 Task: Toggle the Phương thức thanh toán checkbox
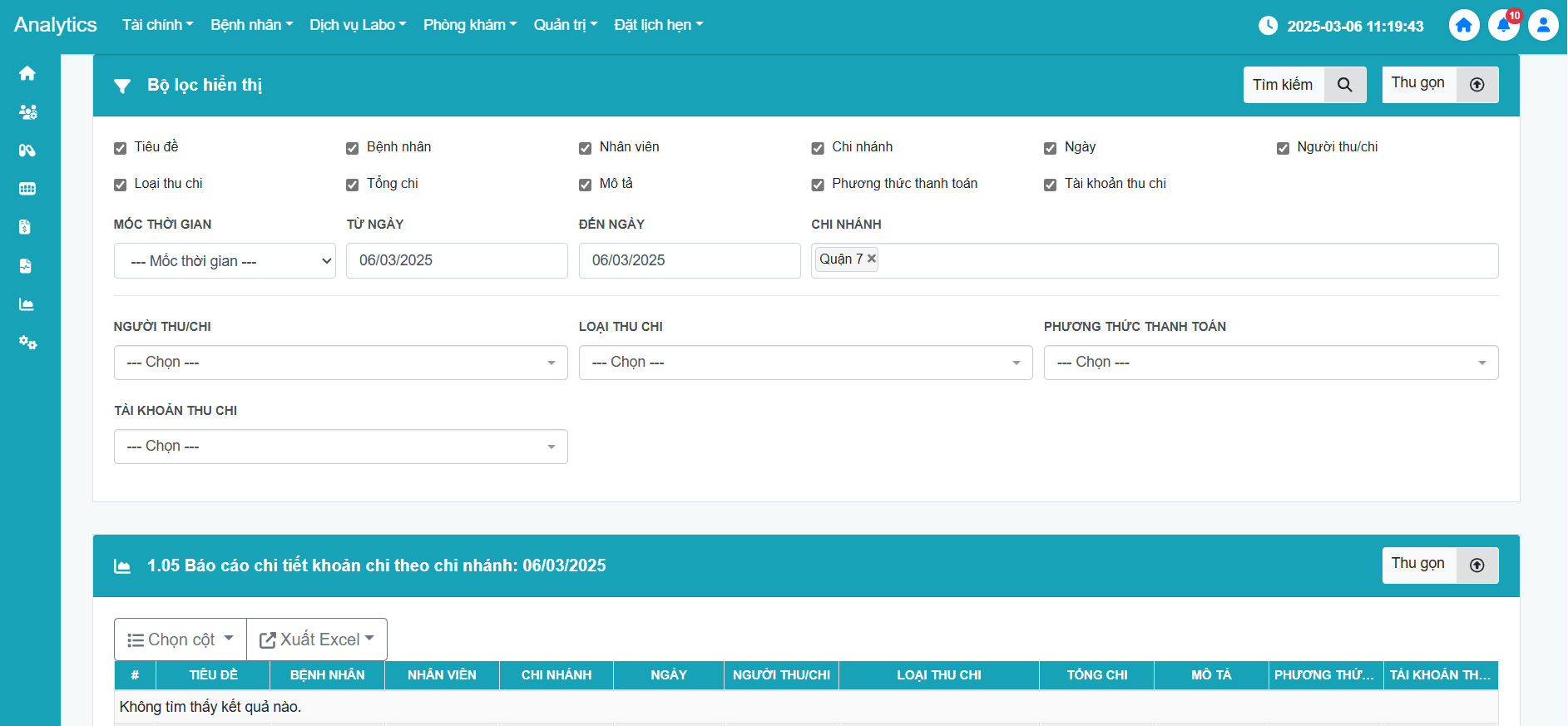(818, 185)
